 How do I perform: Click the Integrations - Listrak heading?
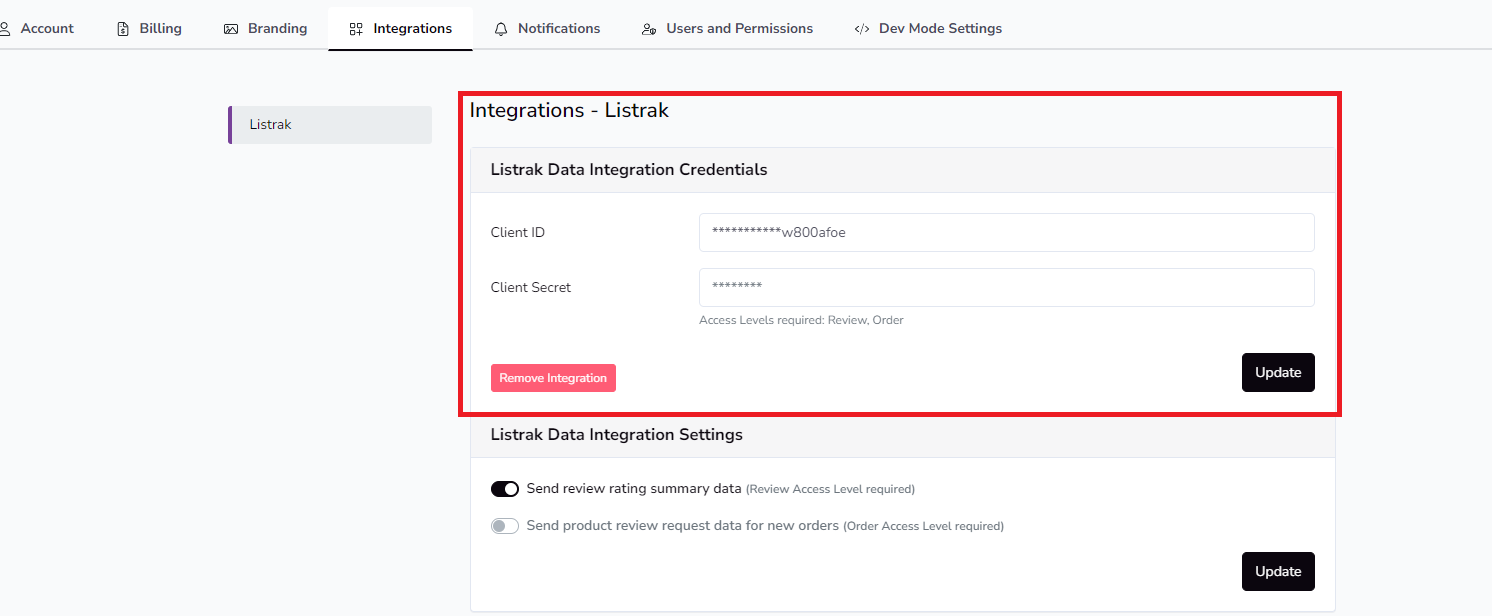point(569,110)
